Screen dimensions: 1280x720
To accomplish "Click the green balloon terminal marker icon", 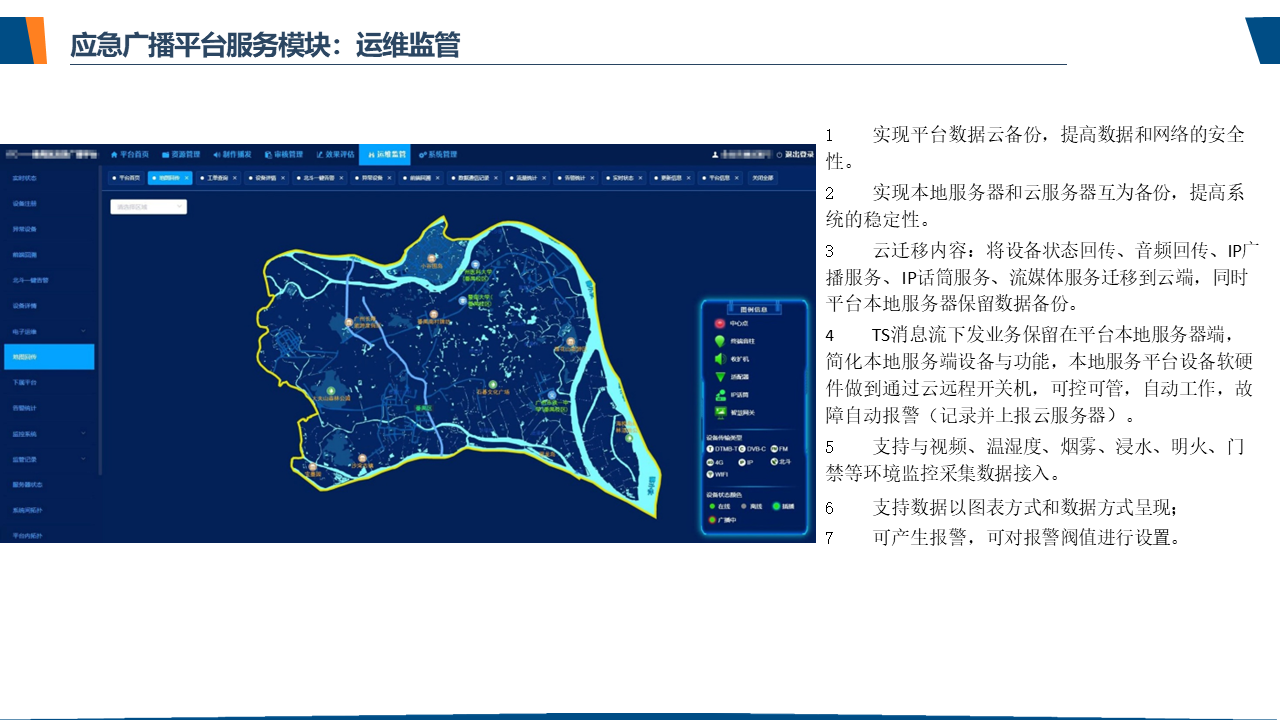I will tap(719, 342).
